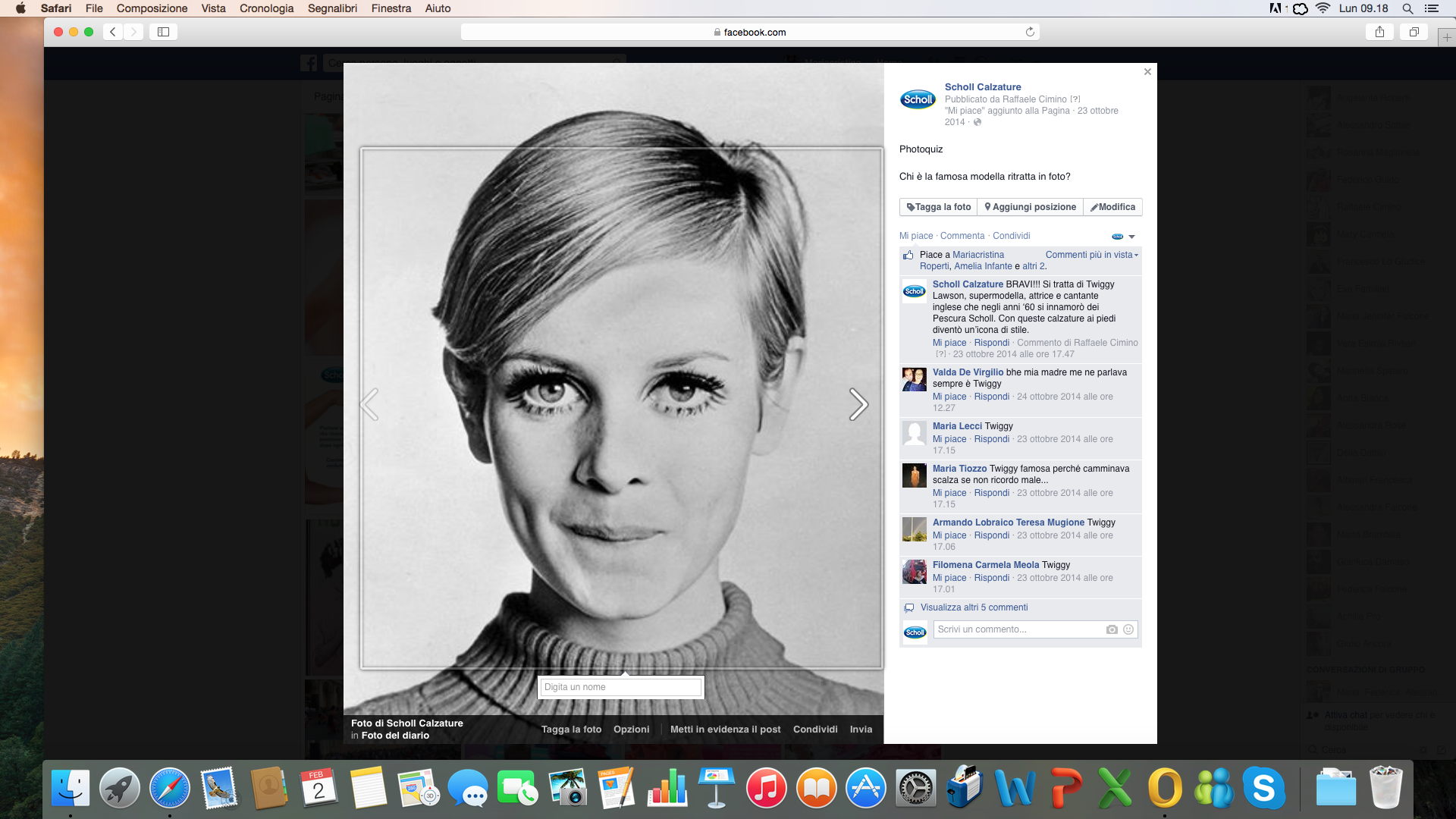Click the Scholl Calzature page logo
The width and height of the screenshot is (1456, 819).
pos(918,99)
